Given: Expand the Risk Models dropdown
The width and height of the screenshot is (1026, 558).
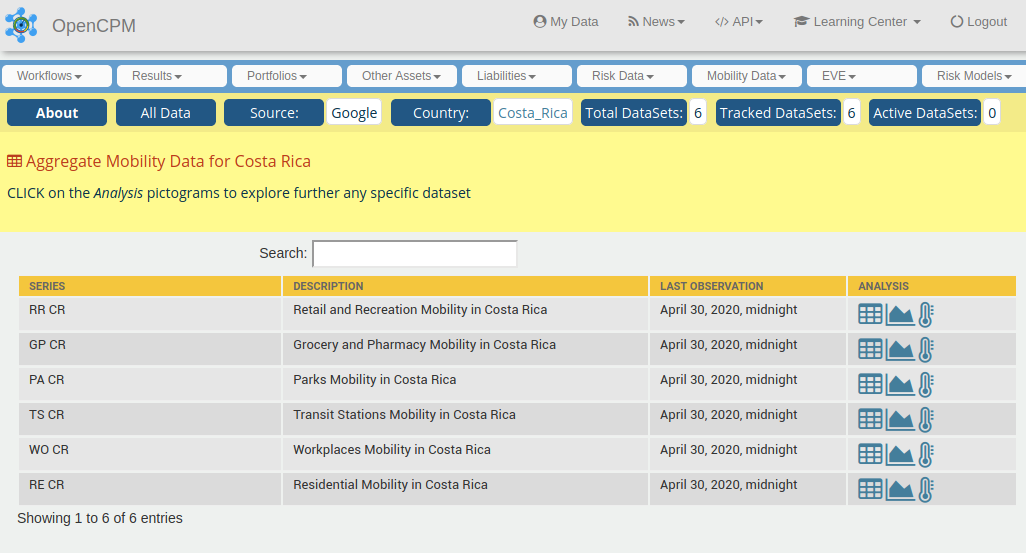Looking at the screenshot, I should pyautogui.click(x=974, y=76).
